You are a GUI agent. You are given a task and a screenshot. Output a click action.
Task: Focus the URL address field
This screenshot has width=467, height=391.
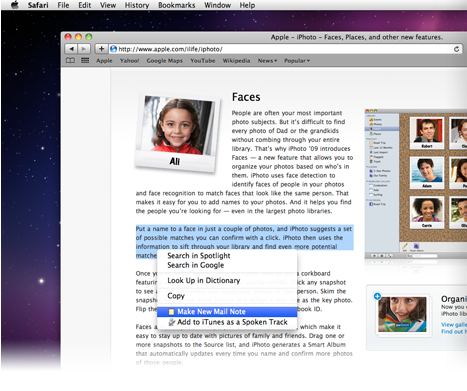point(285,49)
